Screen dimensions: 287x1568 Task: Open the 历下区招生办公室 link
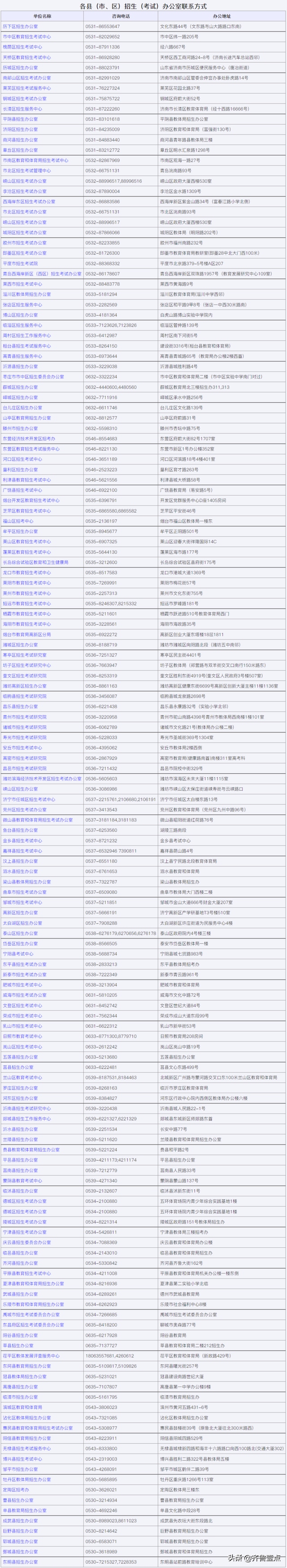(x=20, y=26)
